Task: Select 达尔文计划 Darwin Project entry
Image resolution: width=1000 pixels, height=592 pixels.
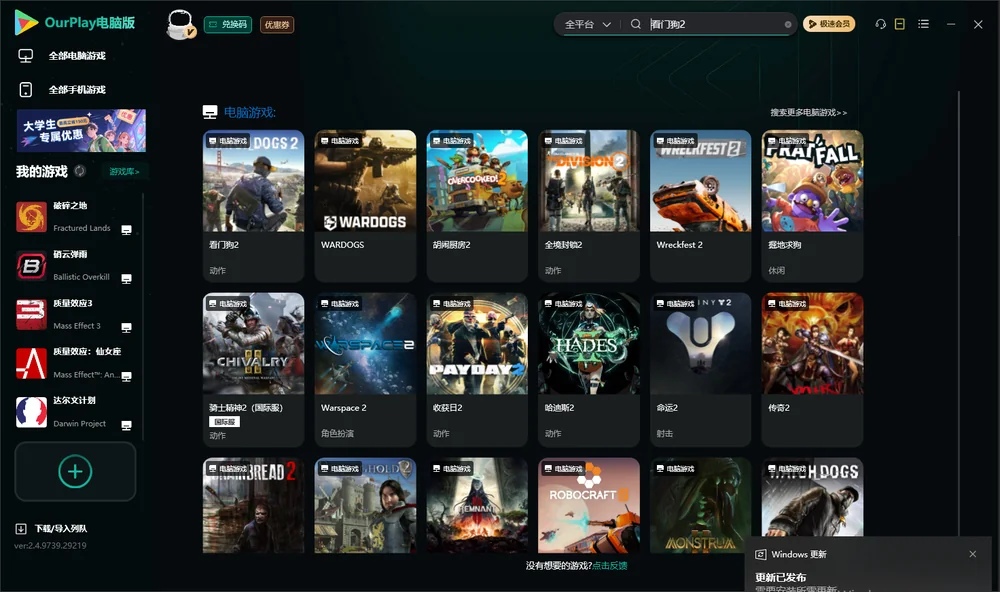Action: [x=75, y=412]
